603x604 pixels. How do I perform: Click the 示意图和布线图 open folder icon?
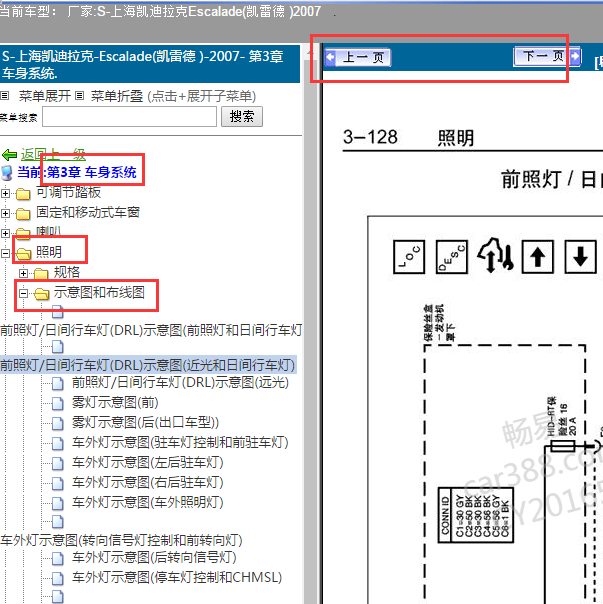click(42, 294)
